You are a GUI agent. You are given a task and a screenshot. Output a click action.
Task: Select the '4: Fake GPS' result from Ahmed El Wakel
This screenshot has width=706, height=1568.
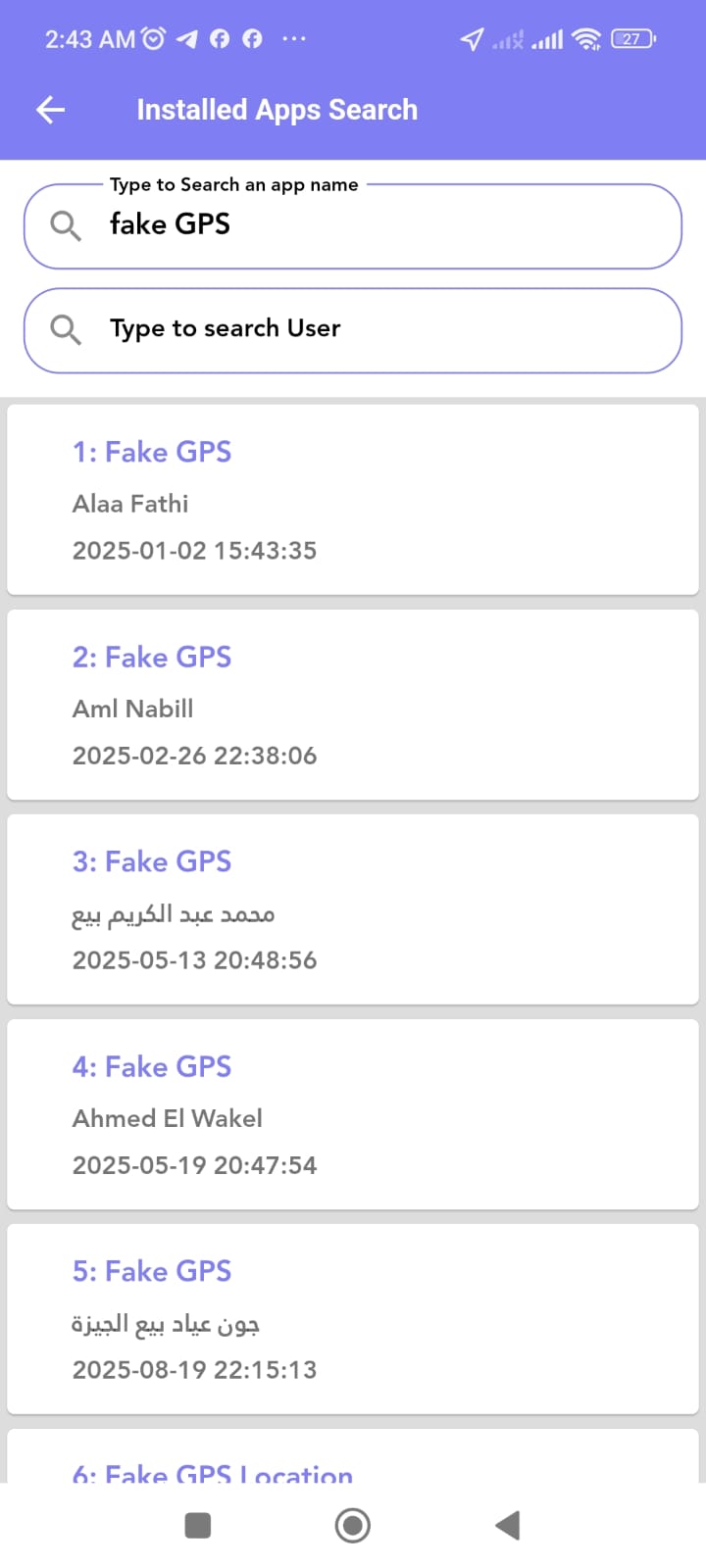click(353, 1114)
